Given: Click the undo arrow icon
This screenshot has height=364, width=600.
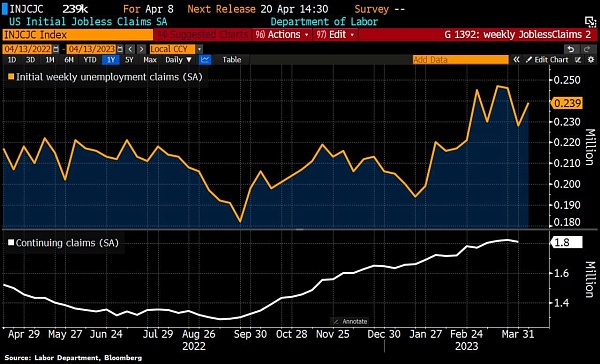Looking at the screenshot, I should click(x=571, y=49).
